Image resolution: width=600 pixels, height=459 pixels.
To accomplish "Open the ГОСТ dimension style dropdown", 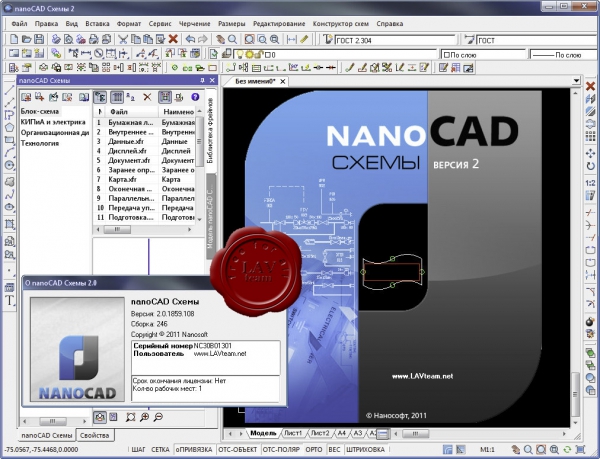I will click(x=537, y=40).
